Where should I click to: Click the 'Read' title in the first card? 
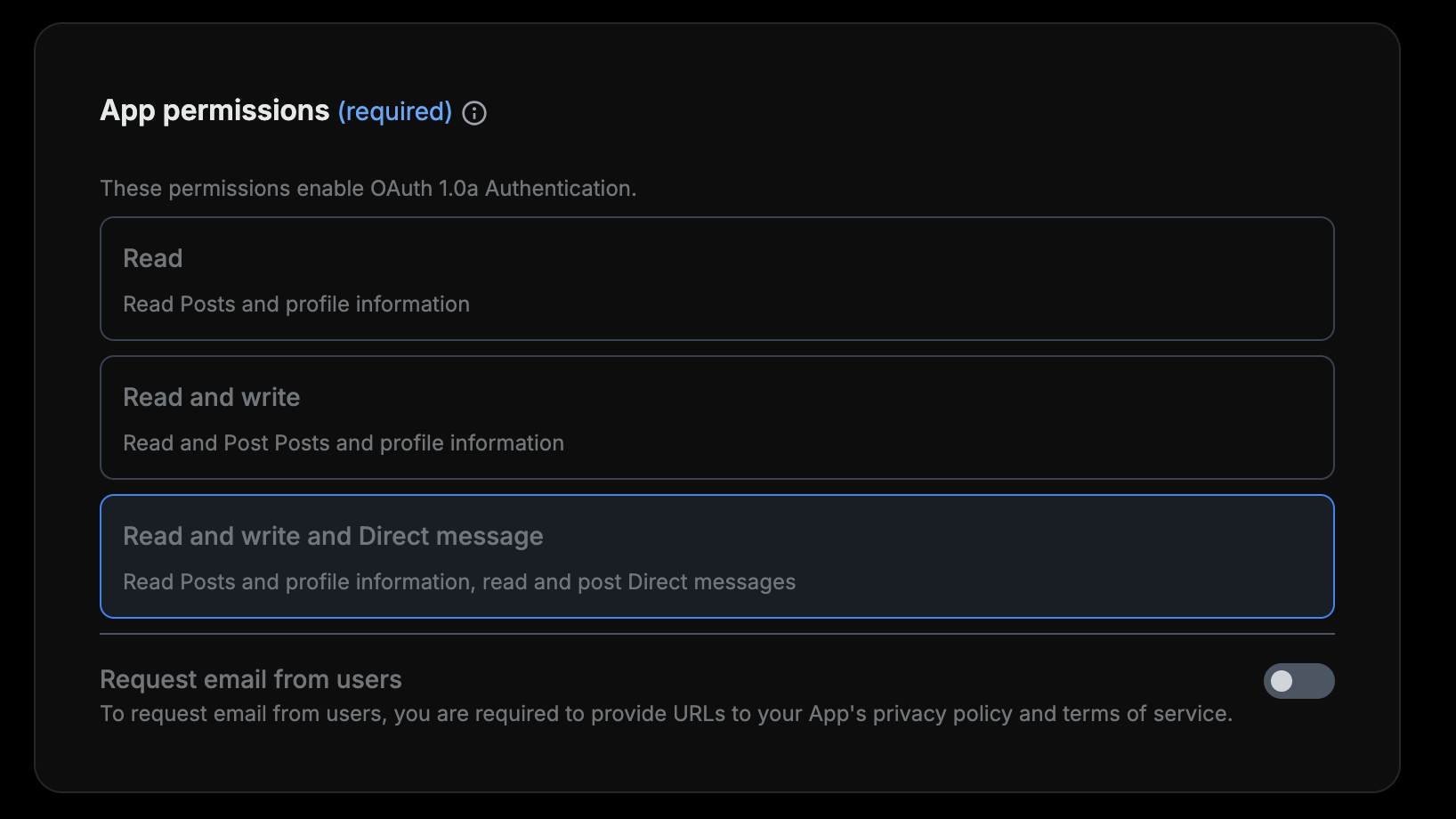153,258
